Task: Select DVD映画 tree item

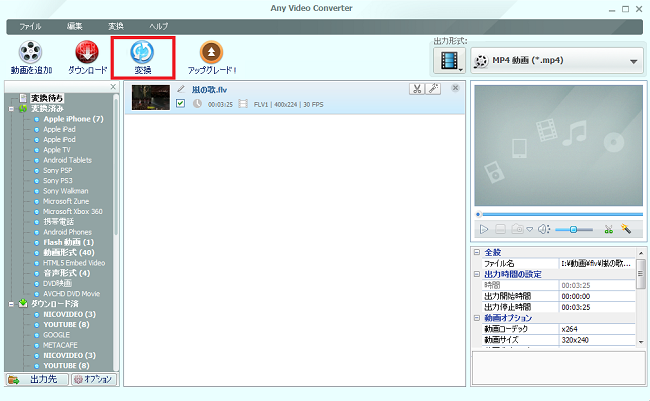Action: tap(57, 283)
